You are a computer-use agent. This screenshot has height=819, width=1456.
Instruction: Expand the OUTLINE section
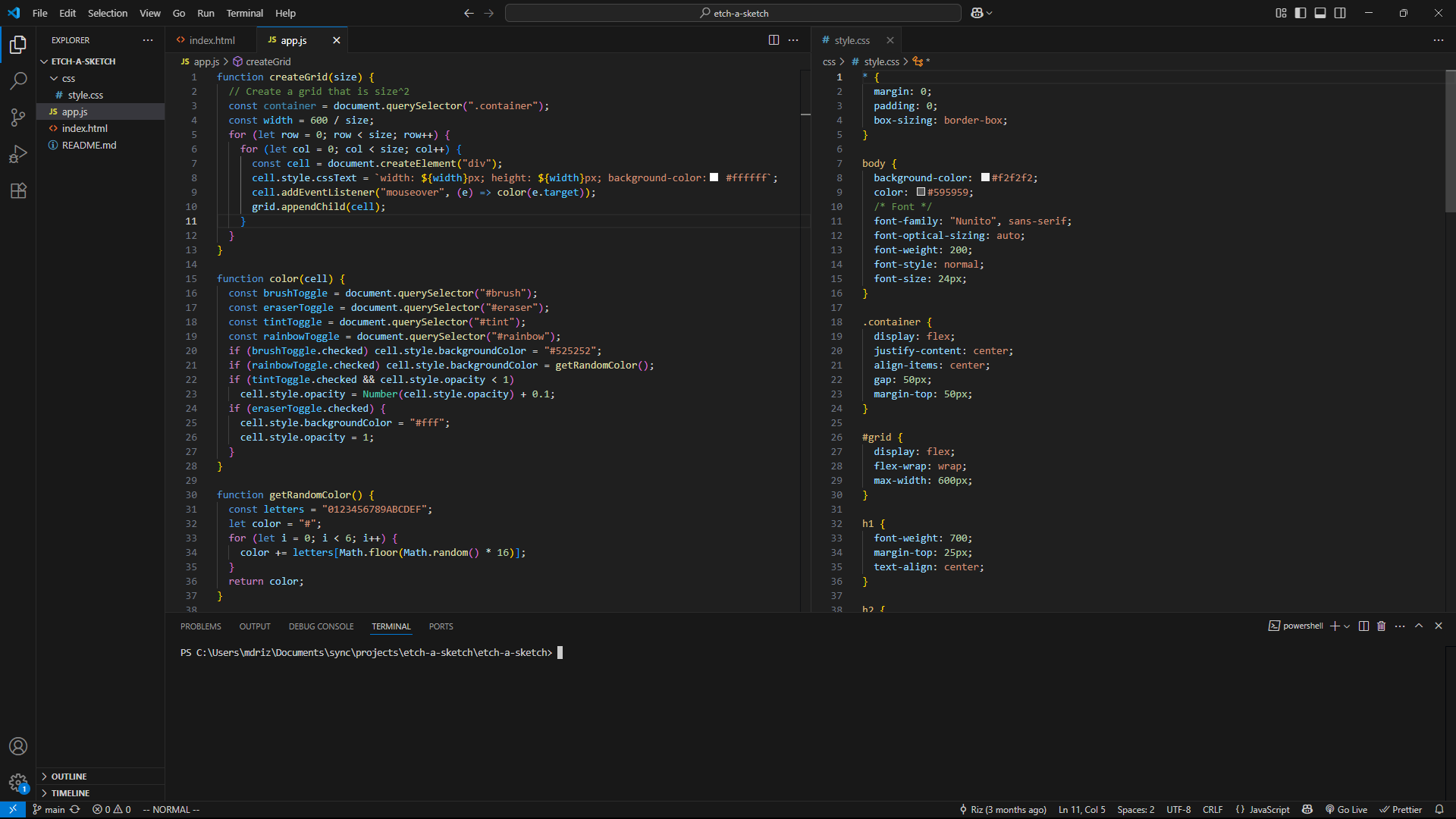tap(68, 777)
